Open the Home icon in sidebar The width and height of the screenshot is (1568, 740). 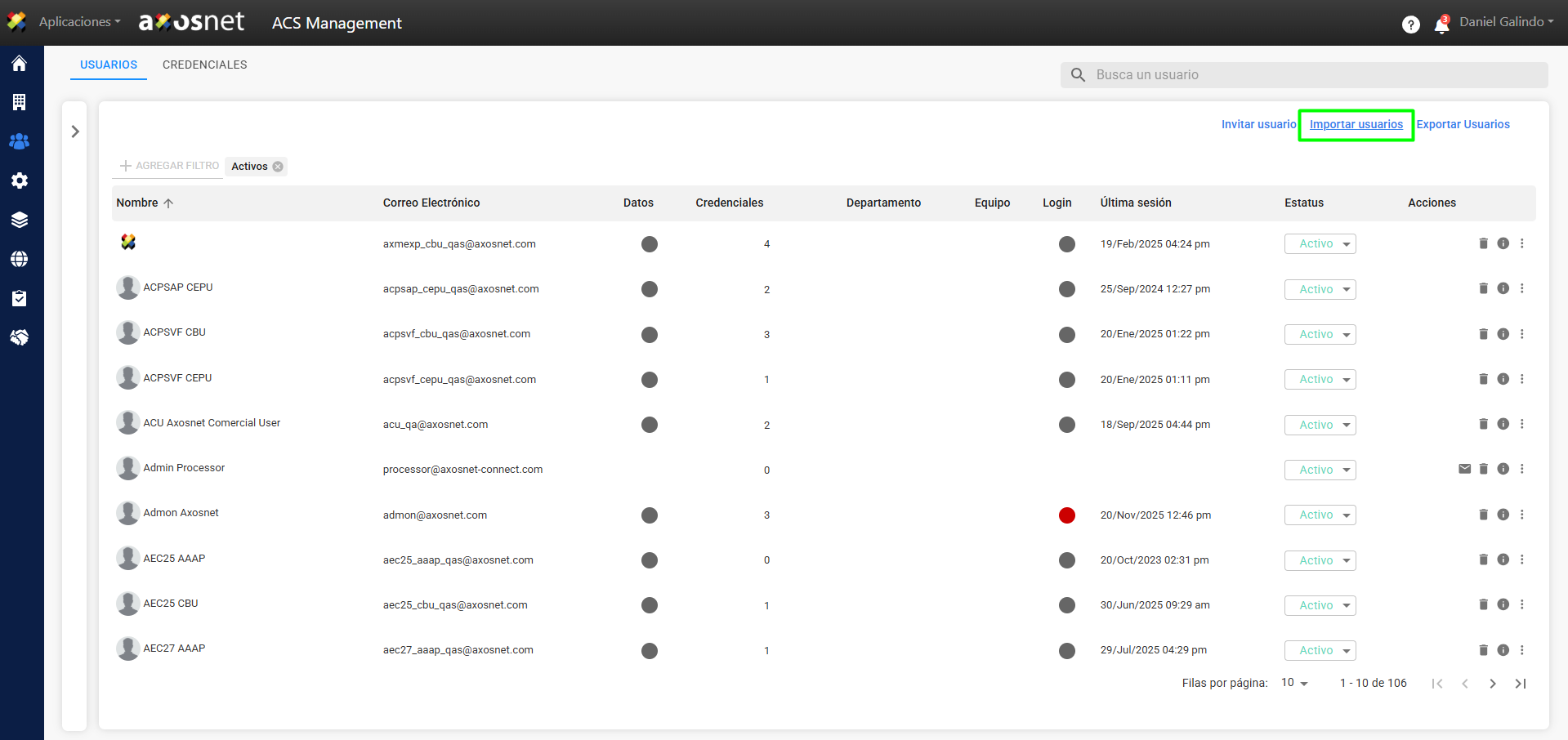click(x=20, y=64)
